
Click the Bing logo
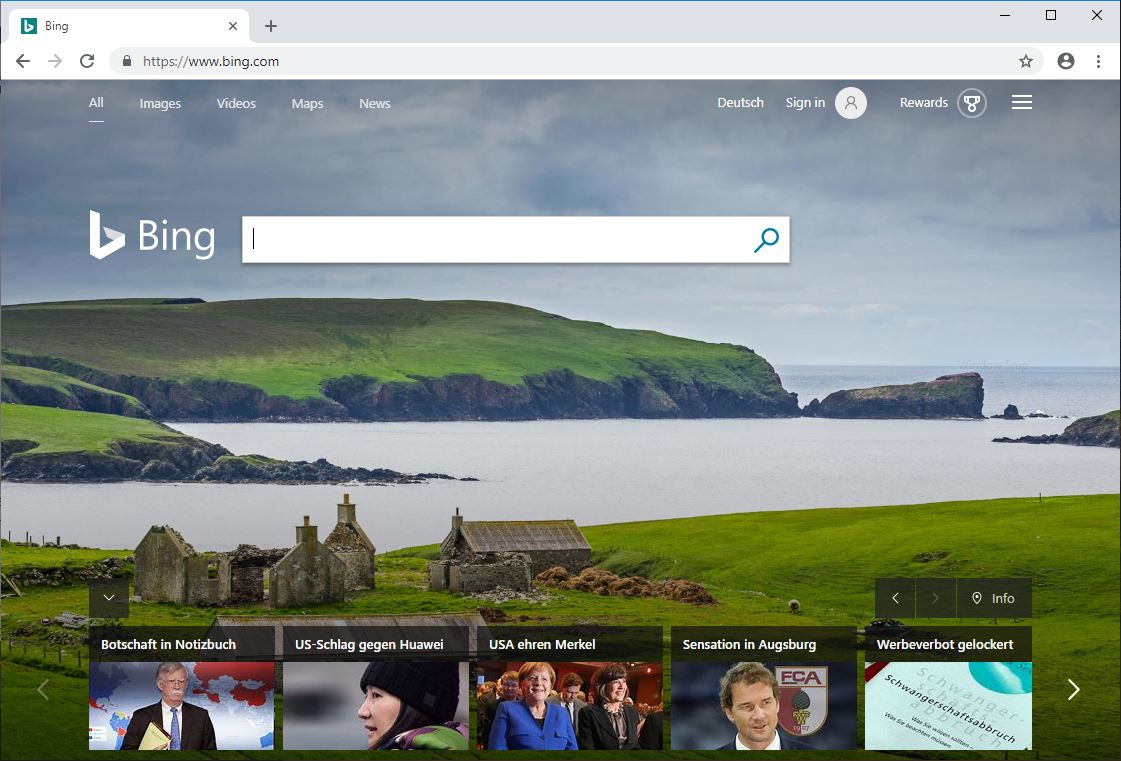pos(152,235)
